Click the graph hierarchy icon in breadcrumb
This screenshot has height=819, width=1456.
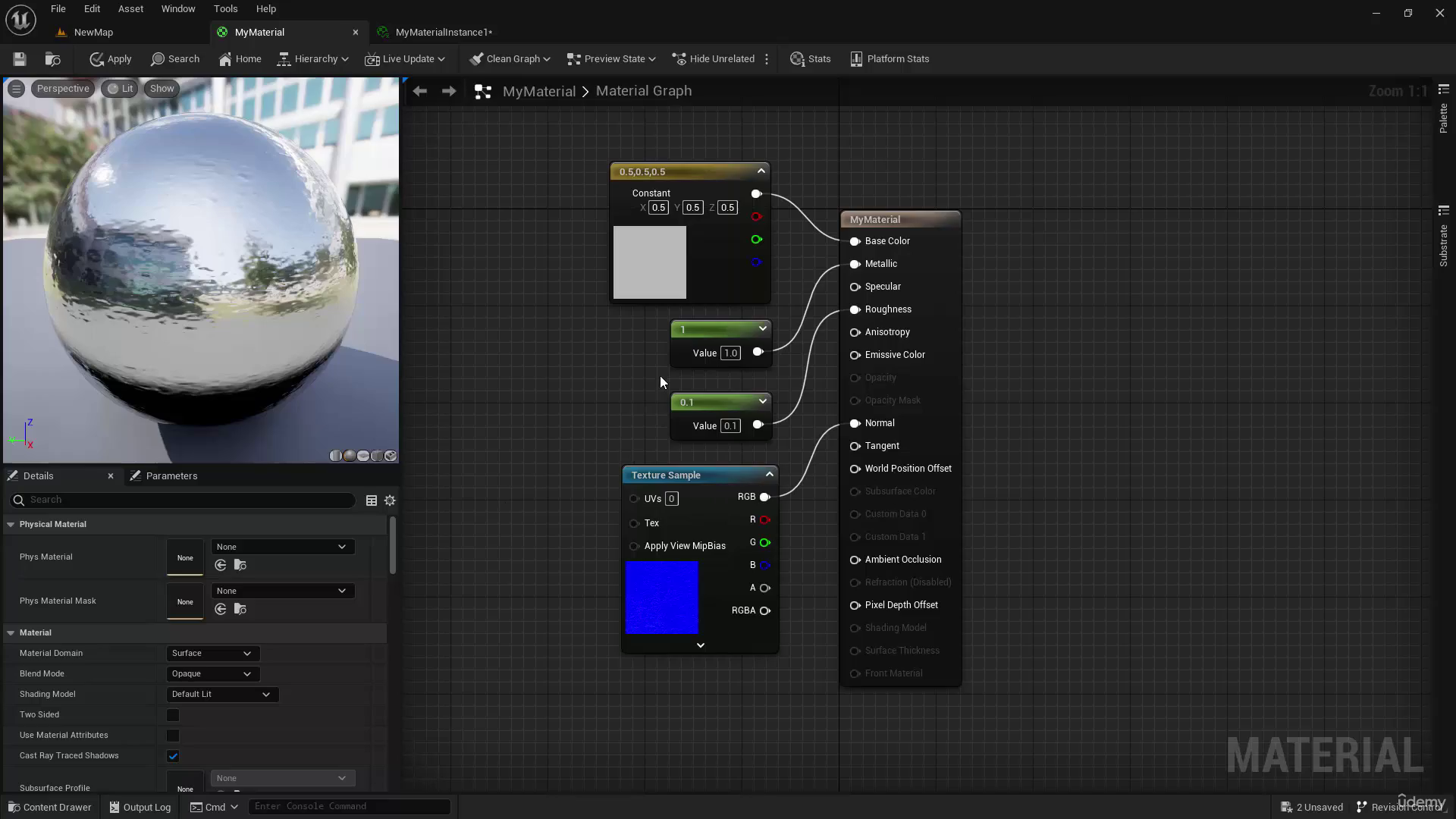tap(482, 92)
